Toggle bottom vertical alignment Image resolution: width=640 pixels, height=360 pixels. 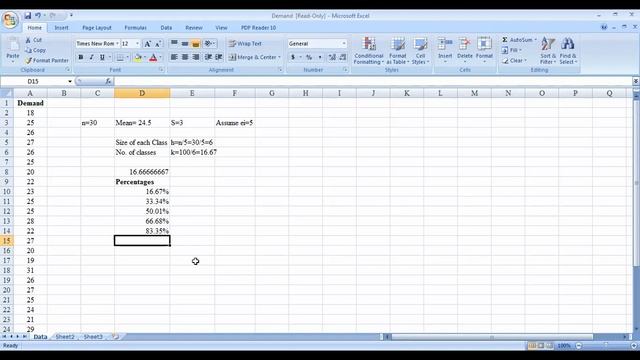(x=196, y=43)
